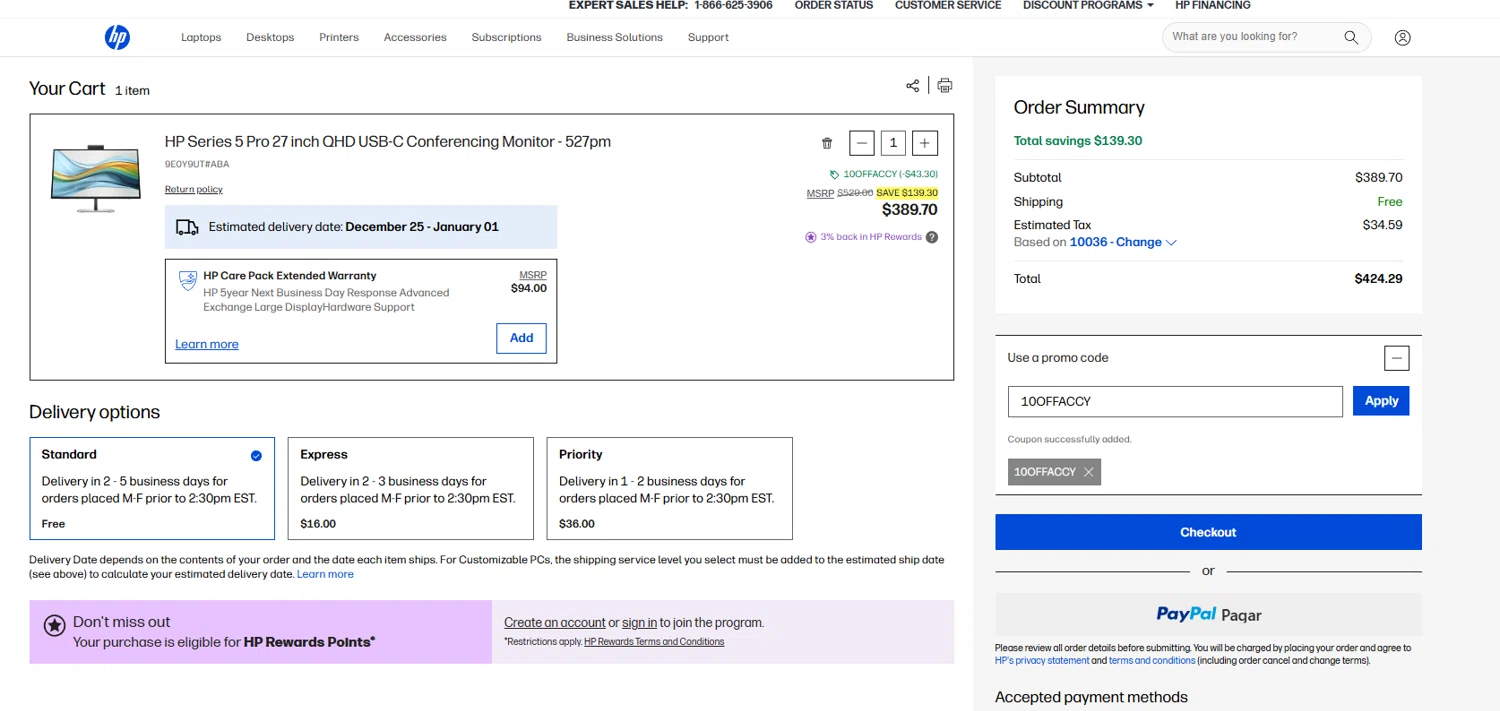Expand the zip code Change chevron

[x=1172, y=242]
